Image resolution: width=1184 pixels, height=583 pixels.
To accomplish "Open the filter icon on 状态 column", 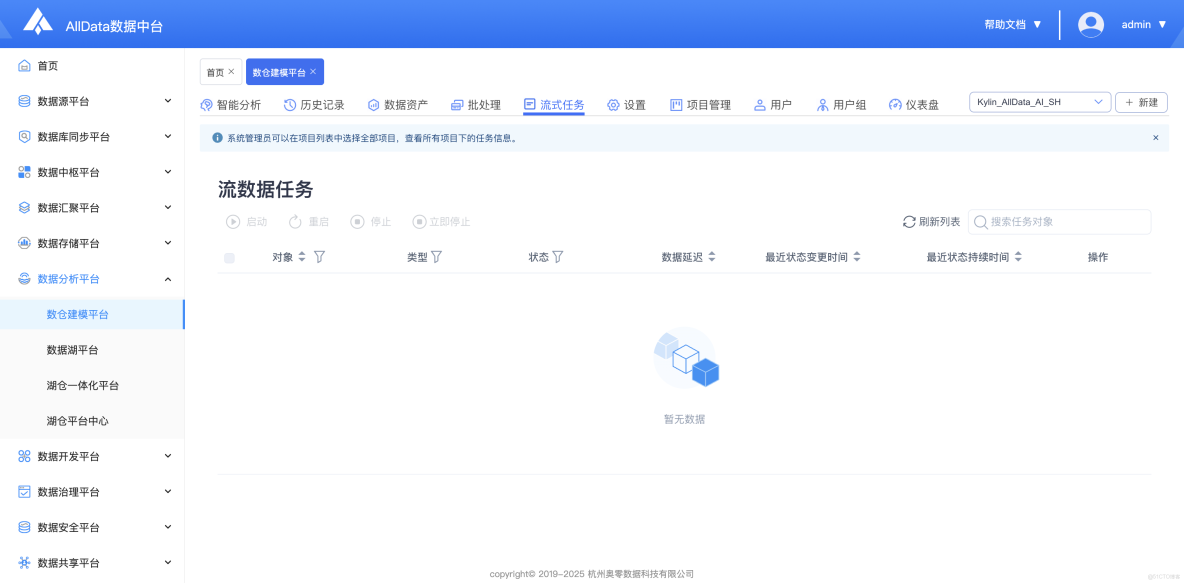I will coord(558,256).
